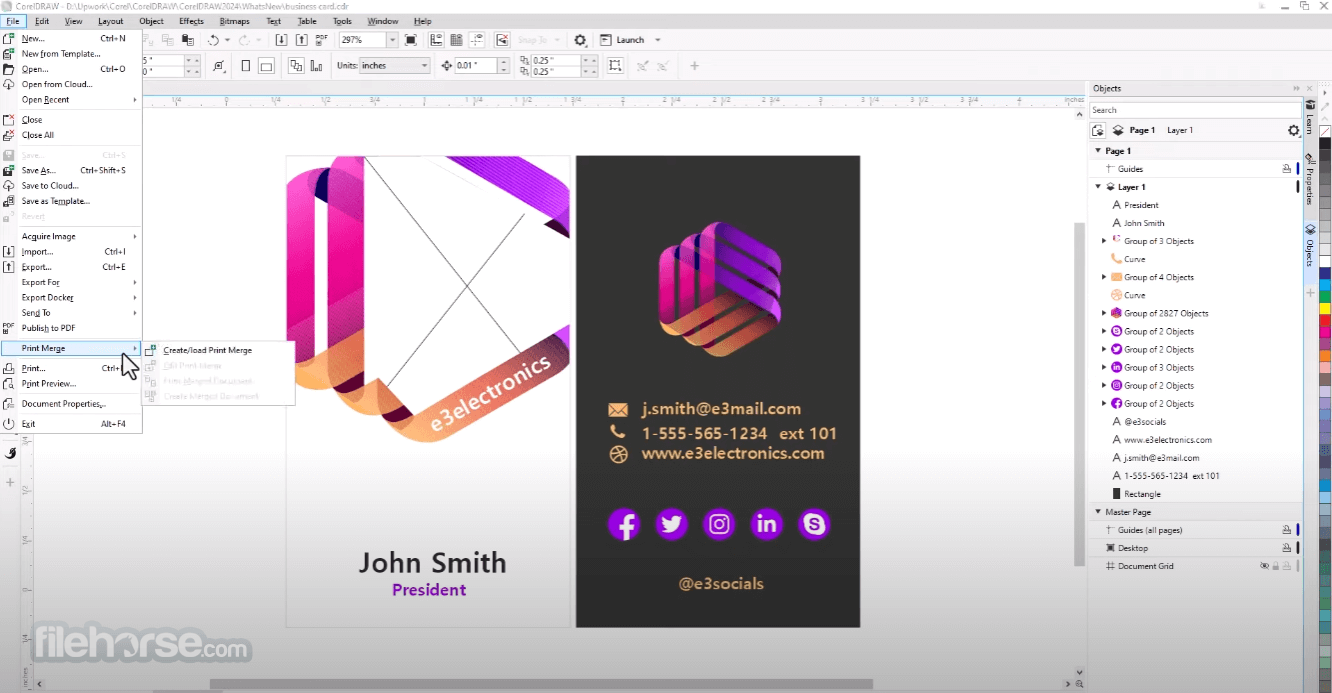Switch to the Learn docker tab
The width and height of the screenshot is (1332, 693).
coord(1310,118)
